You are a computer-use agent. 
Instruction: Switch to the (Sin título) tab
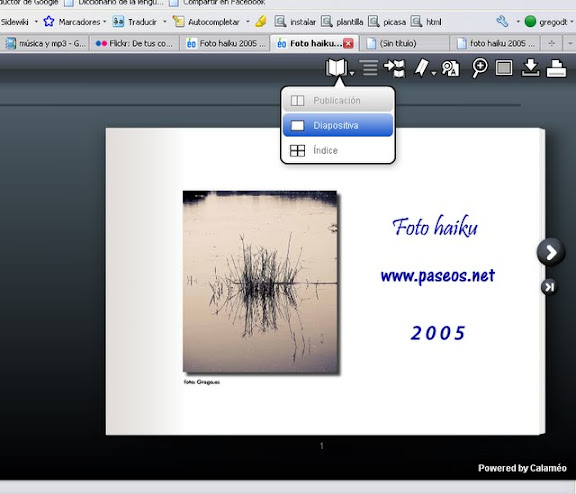404,43
